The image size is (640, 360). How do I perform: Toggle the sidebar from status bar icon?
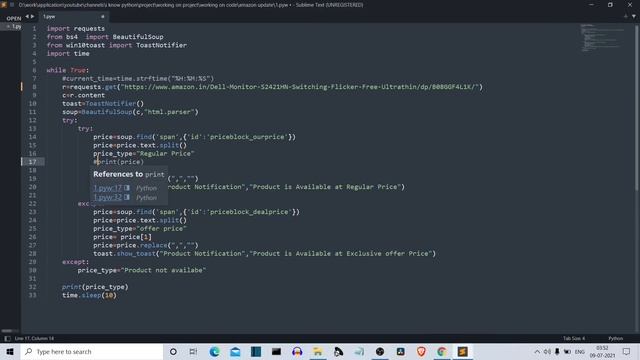click(x=7, y=338)
